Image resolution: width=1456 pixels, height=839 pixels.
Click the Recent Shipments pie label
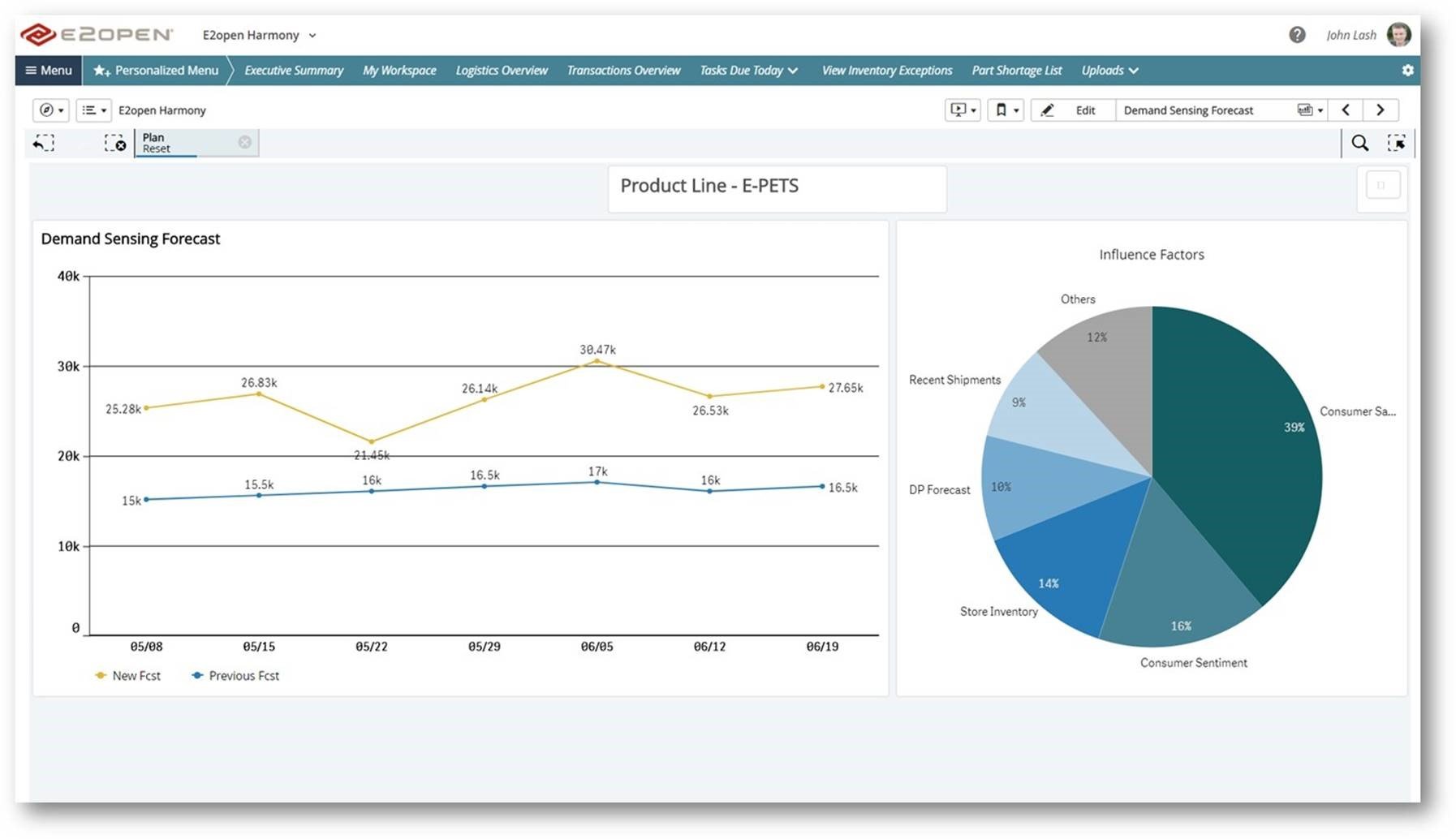click(x=954, y=380)
